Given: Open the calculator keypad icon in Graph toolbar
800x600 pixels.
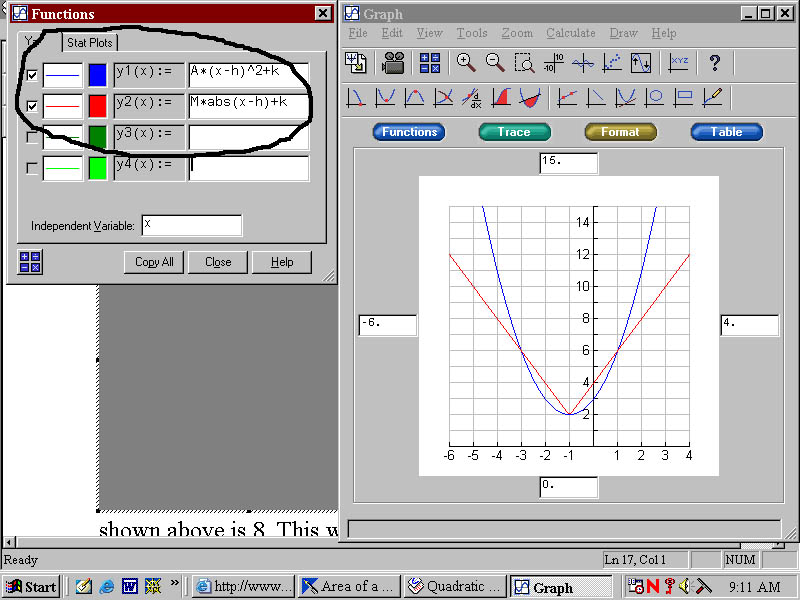Looking at the screenshot, I should (430, 63).
